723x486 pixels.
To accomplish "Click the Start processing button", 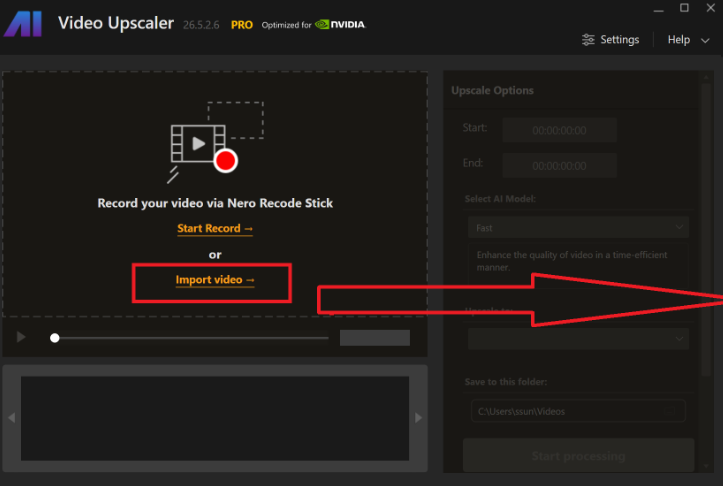I will click(578, 456).
